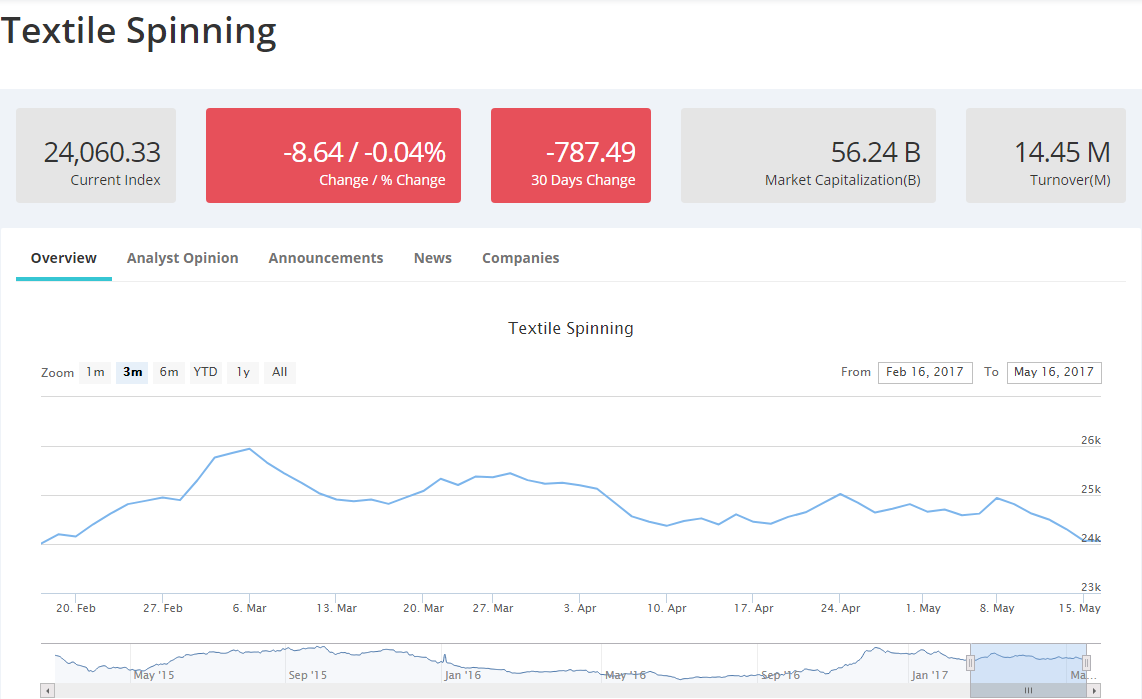Select the YTD zoom range

(x=205, y=372)
